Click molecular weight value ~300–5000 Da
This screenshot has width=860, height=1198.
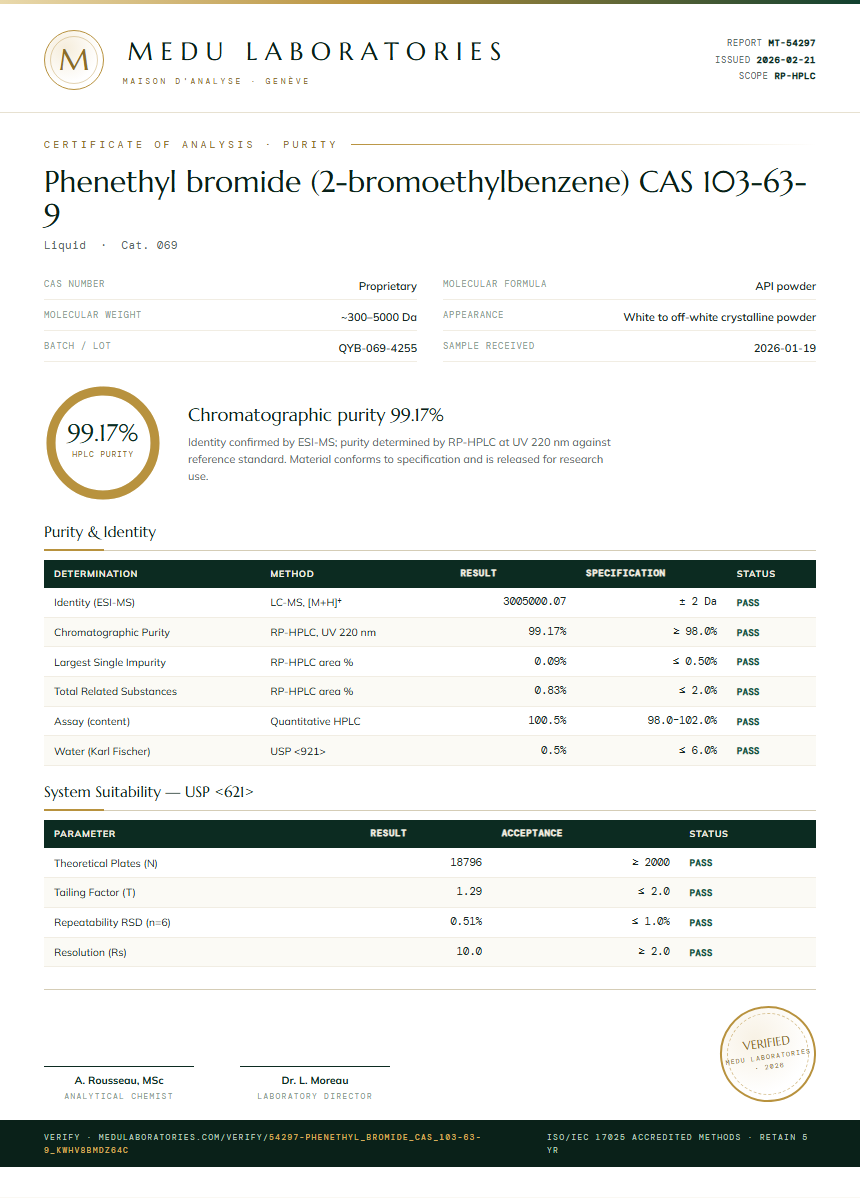[379, 317]
